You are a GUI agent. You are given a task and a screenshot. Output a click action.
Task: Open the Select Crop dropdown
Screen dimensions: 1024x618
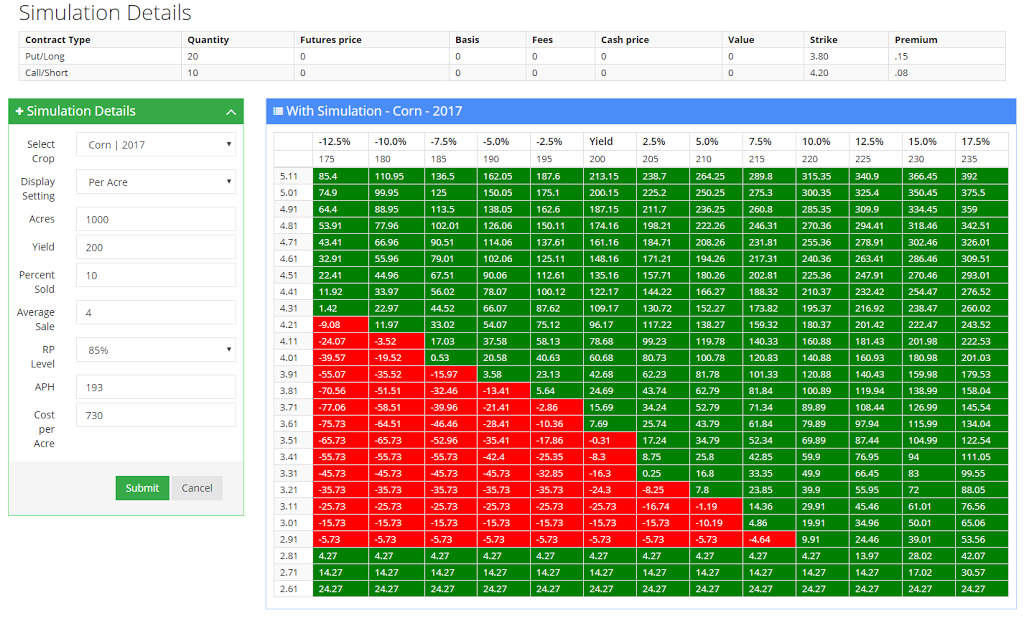156,145
